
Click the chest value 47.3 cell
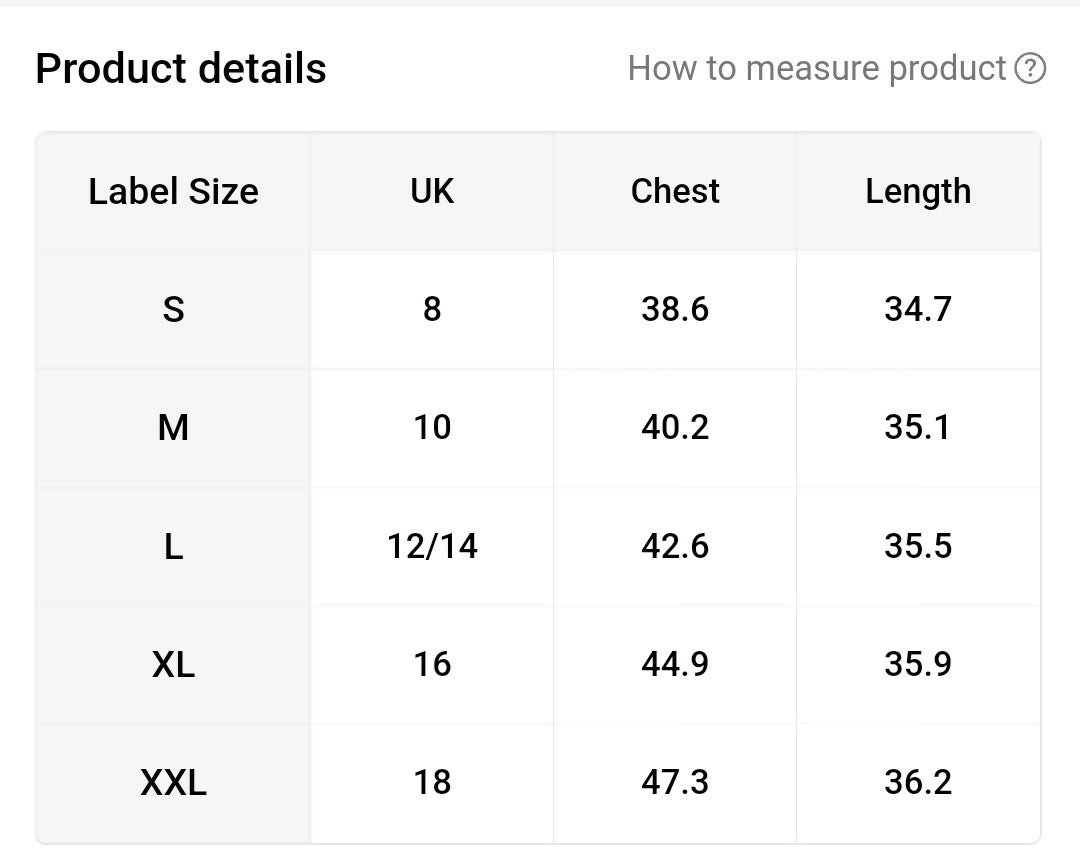pyautogui.click(x=675, y=782)
